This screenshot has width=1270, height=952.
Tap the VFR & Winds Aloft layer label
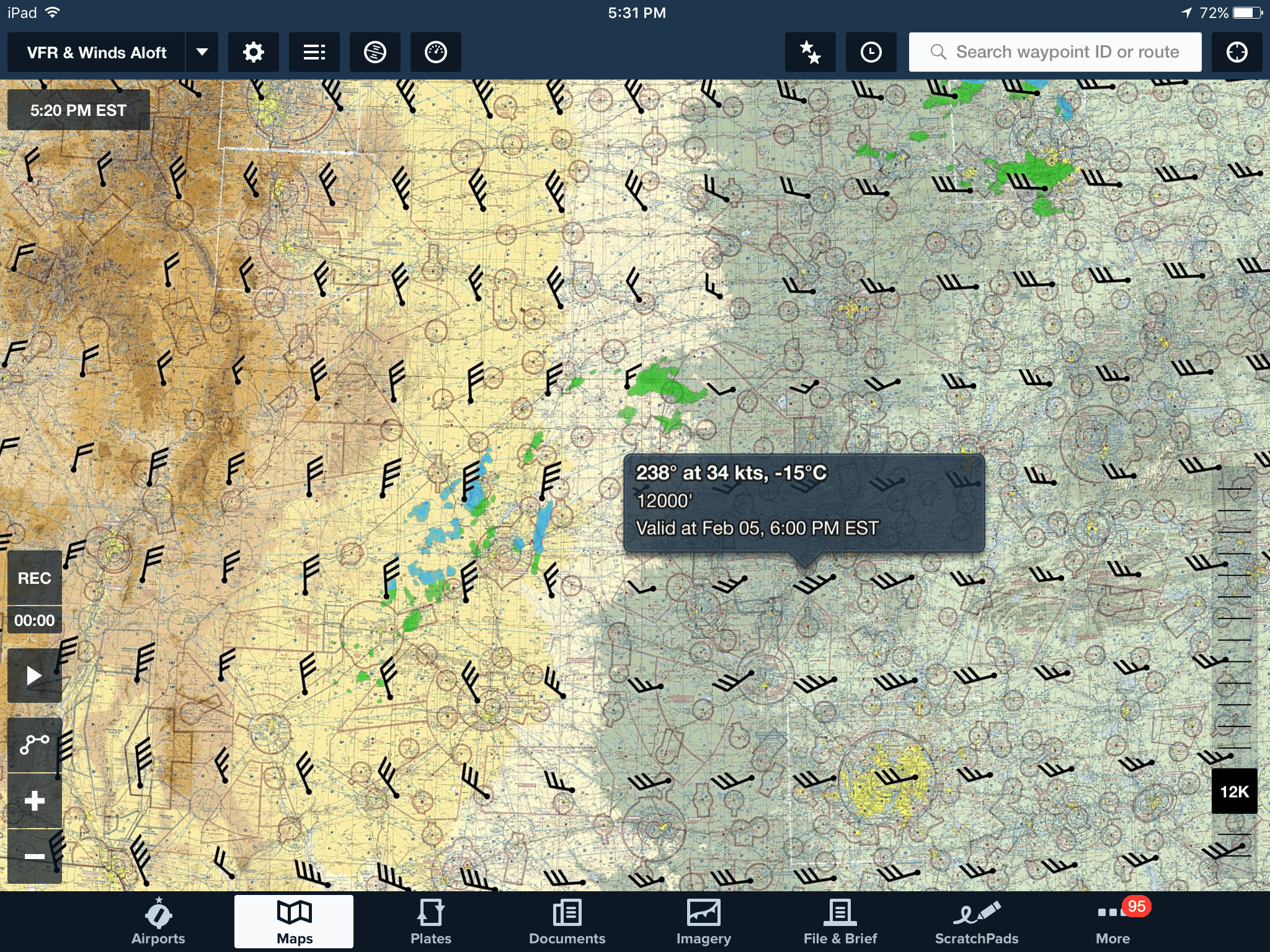pos(97,53)
